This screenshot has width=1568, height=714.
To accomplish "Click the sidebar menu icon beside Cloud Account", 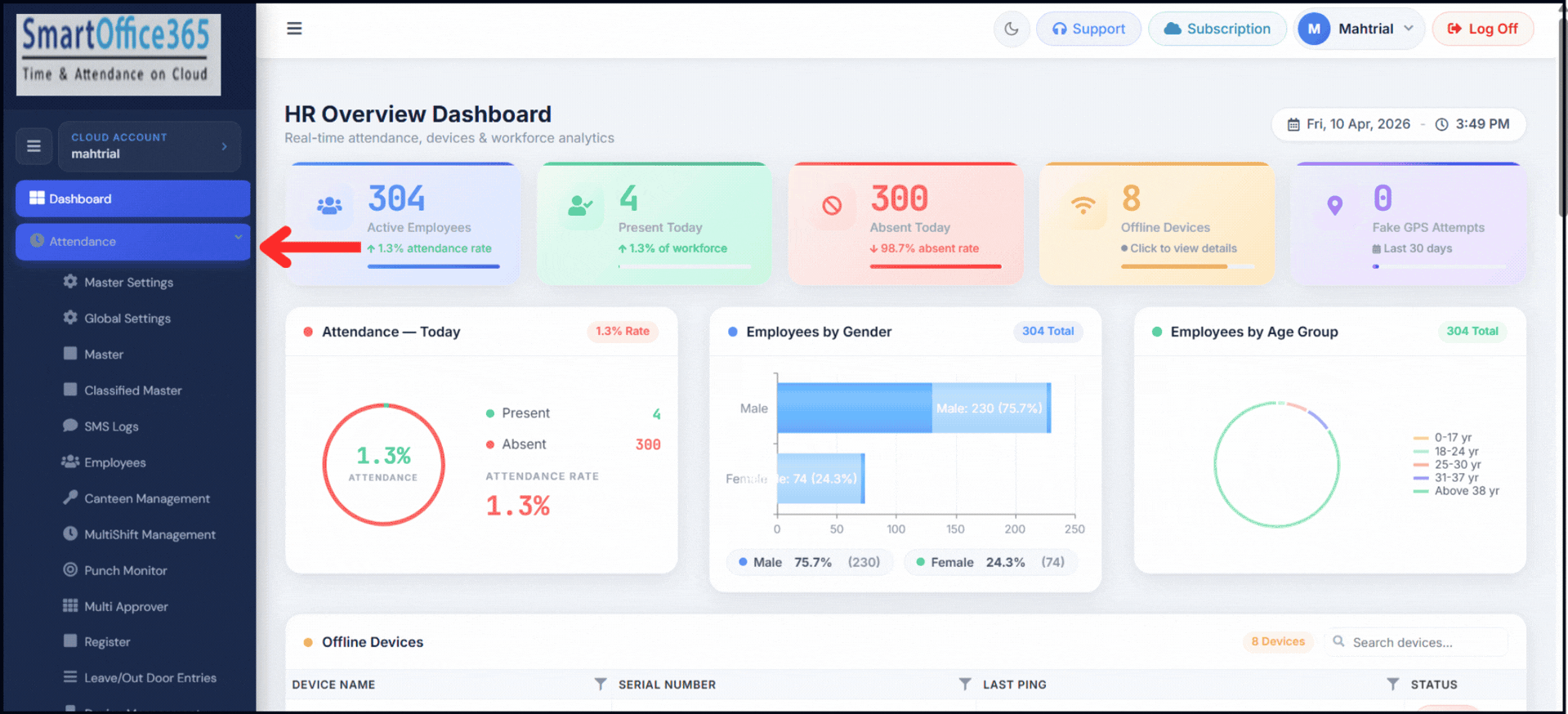I will 34,146.
